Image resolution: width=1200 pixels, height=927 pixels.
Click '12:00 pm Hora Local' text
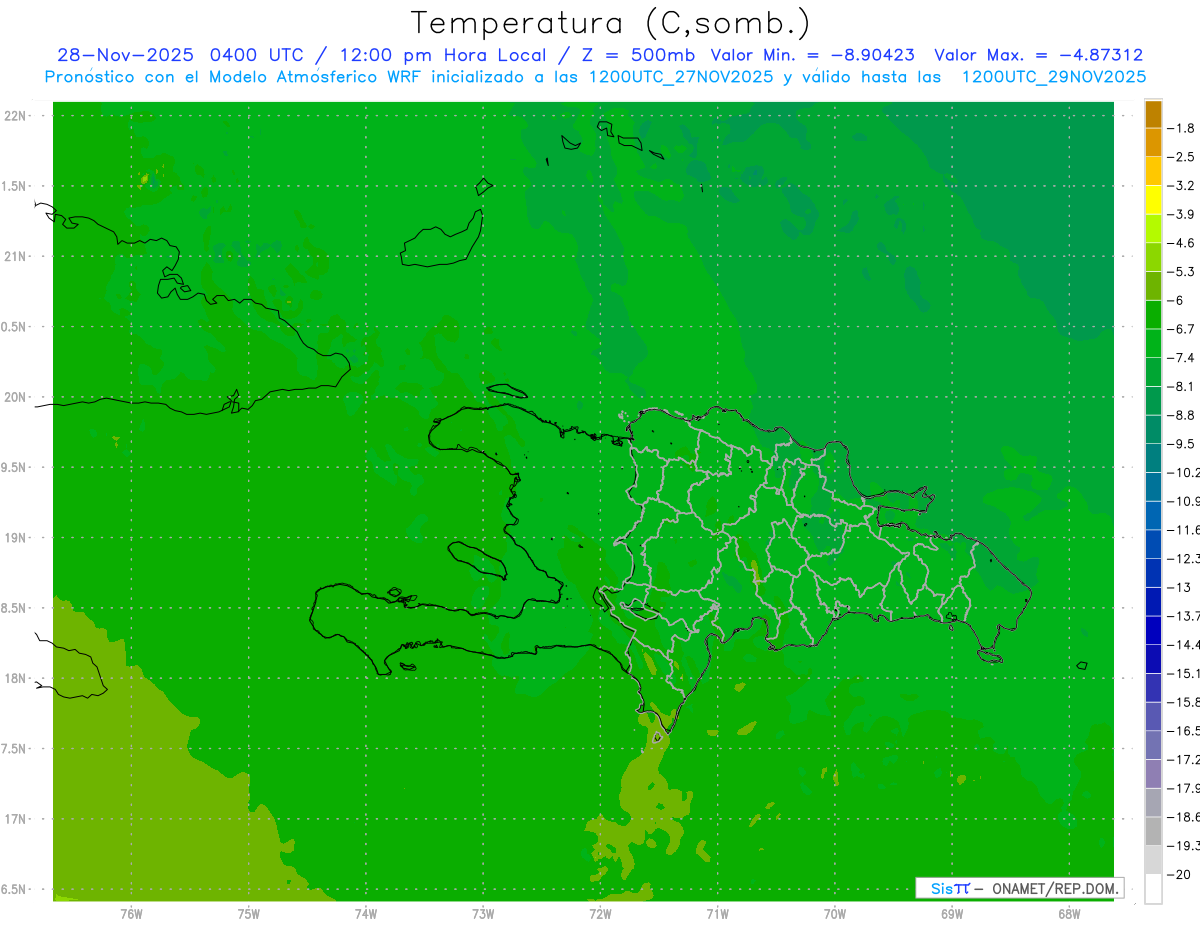[442, 55]
